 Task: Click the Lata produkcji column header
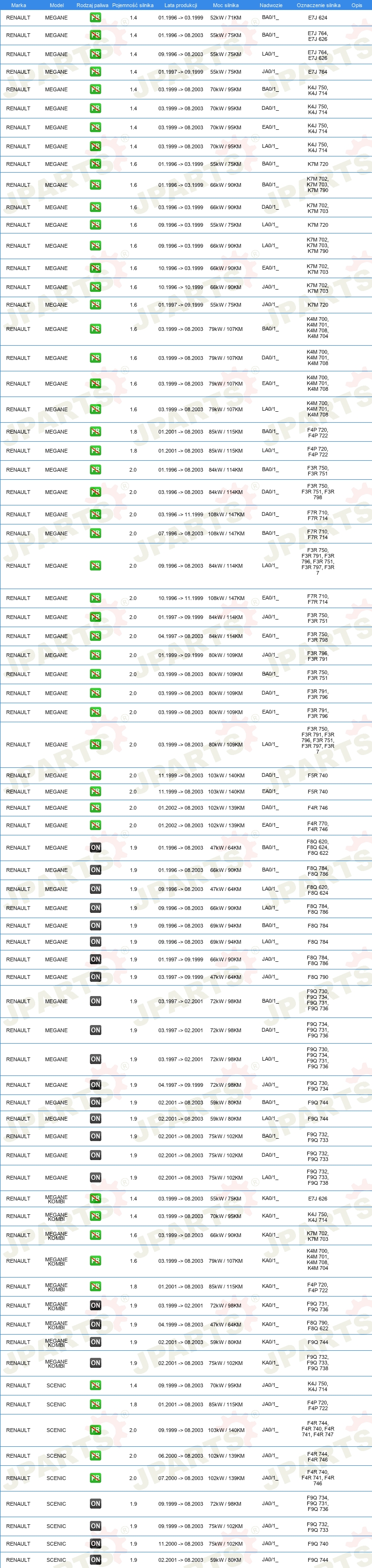click(181, 5)
